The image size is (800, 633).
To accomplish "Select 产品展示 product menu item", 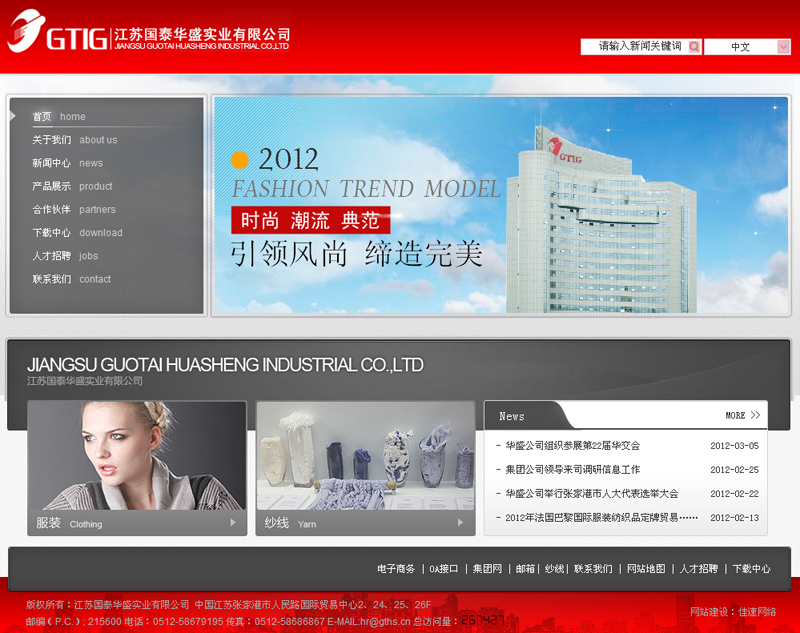I will [72, 186].
